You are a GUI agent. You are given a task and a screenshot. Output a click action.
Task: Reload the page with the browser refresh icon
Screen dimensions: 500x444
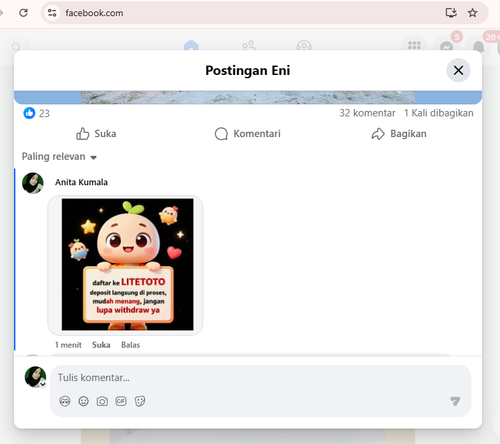pyautogui.click(x=23, y=13)
